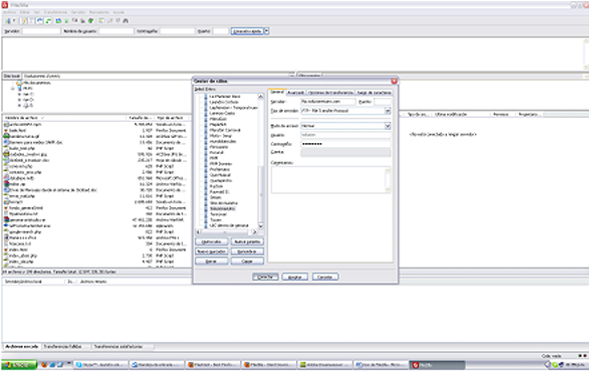This screenshot has width=600, height=373.
Task: Open the Conexión rápida history dropdown arrow
Action: (267, 31)
